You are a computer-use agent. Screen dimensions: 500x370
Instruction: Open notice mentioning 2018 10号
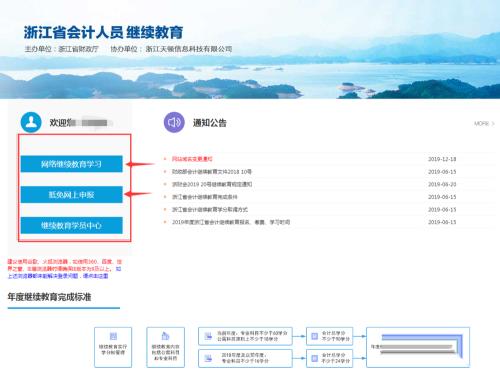click(212, 172)
